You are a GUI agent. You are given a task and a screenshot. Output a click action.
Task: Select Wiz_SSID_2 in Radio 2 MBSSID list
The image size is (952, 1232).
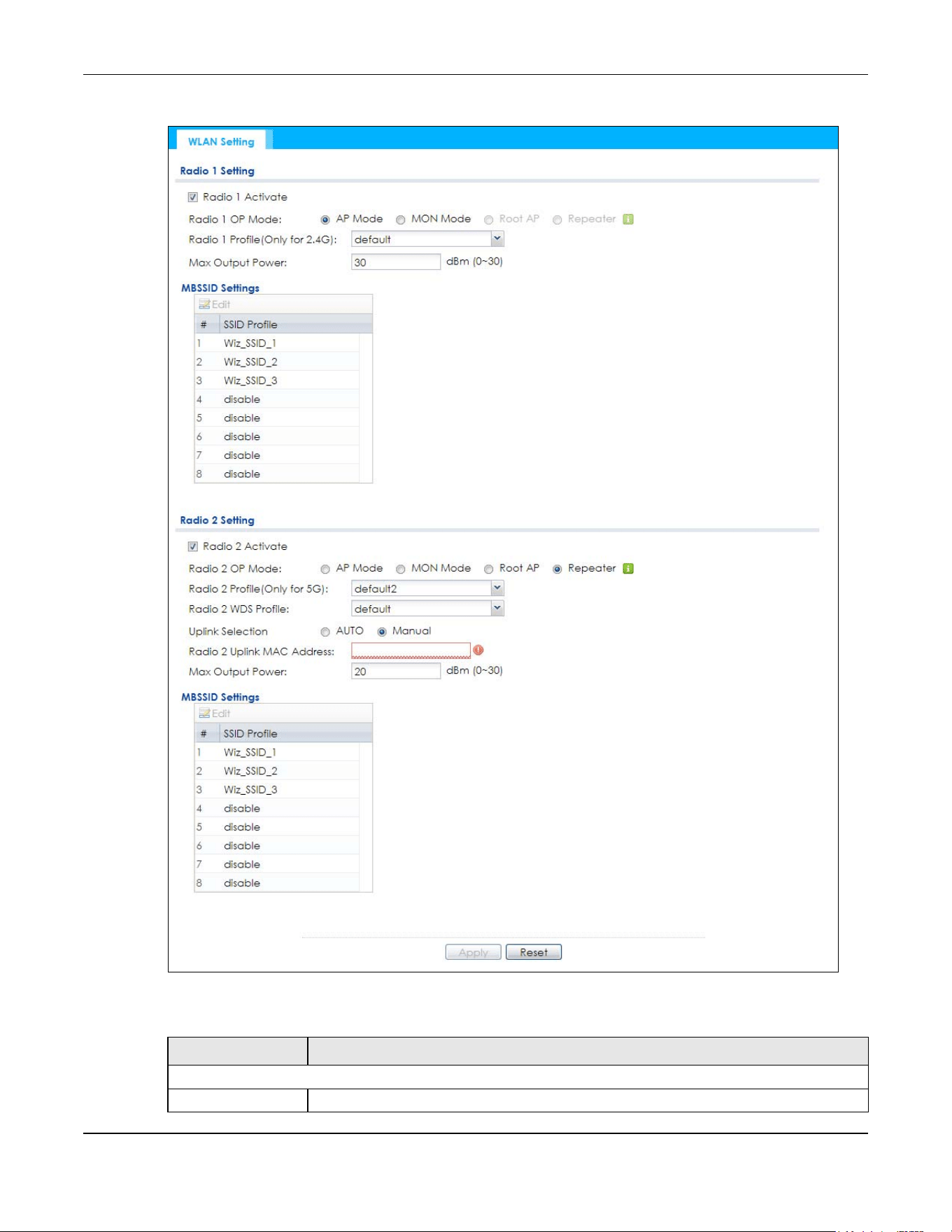point(277,771)
